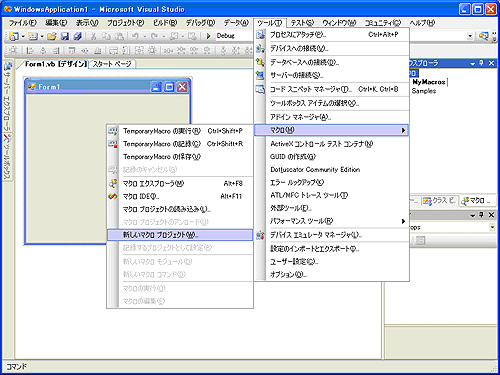Select TemporaryMacro の実行 menu entry

click(x=180, y=131)
